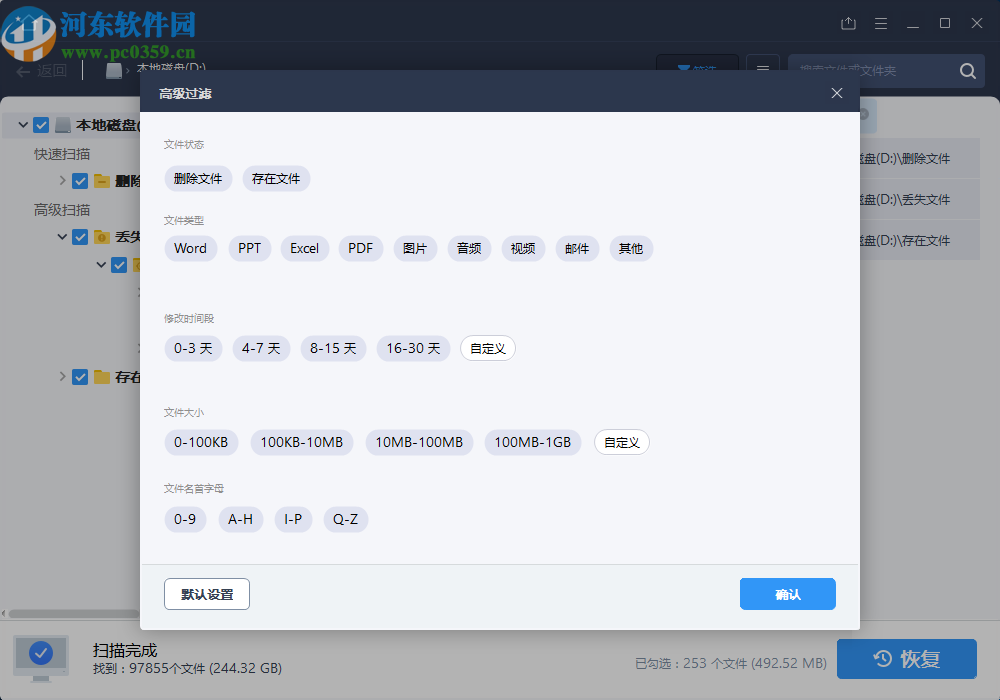Open 自定义 for modified time range

click(488, 348)
